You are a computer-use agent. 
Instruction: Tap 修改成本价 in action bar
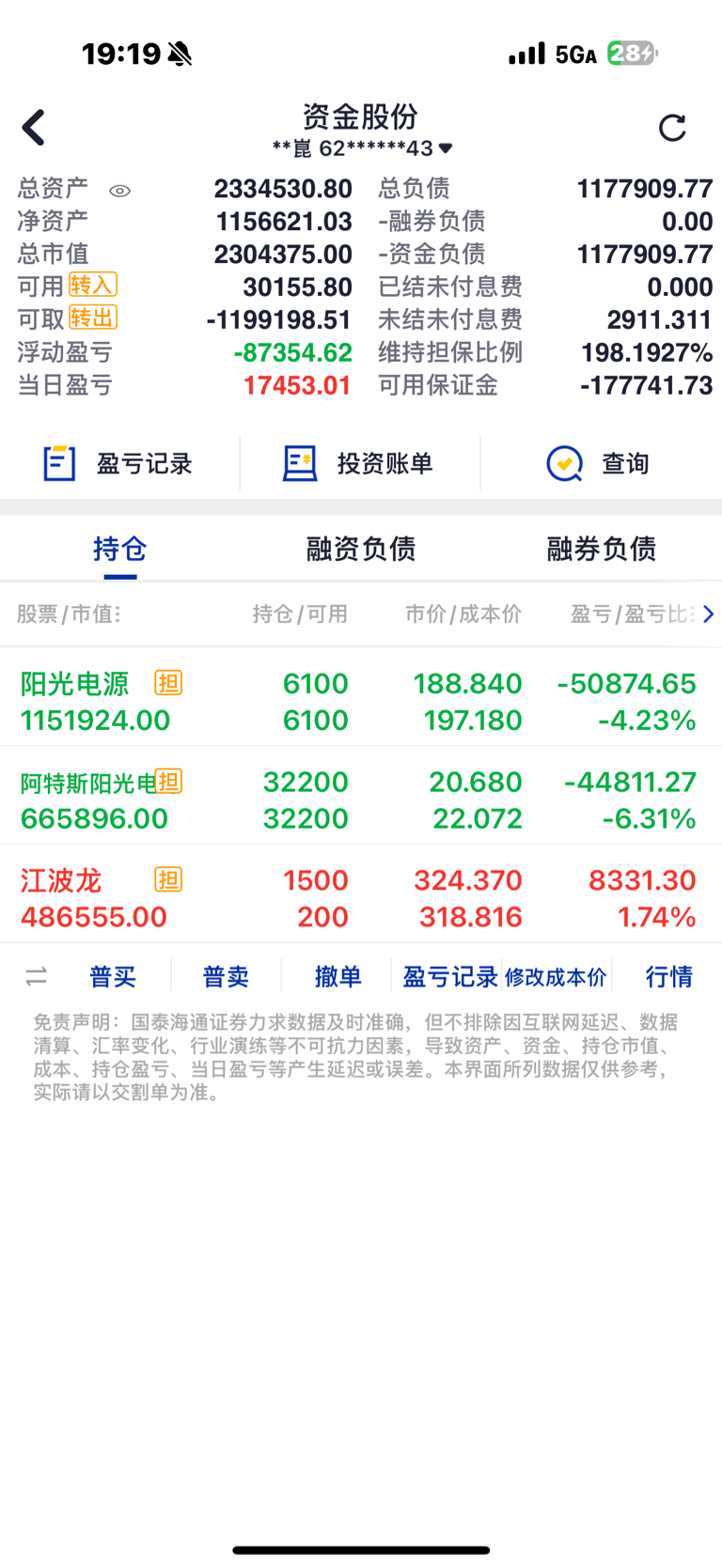(x=556, y=977)
